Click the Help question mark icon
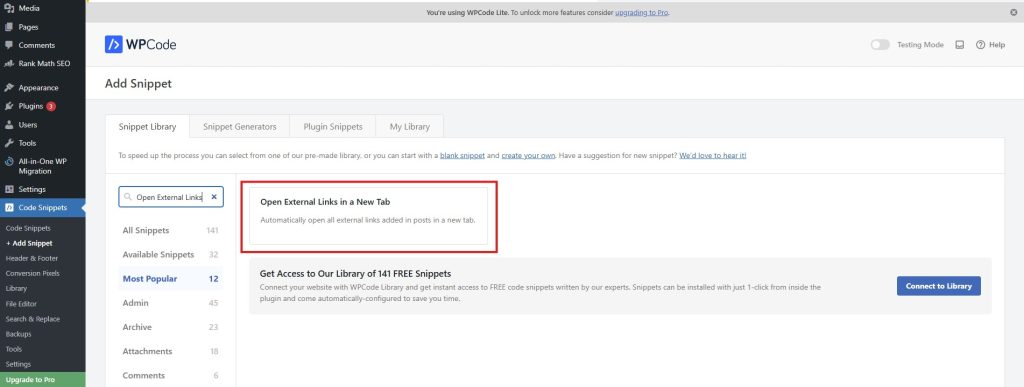Viewport: 1024px width, 387px height. (980, 45)
